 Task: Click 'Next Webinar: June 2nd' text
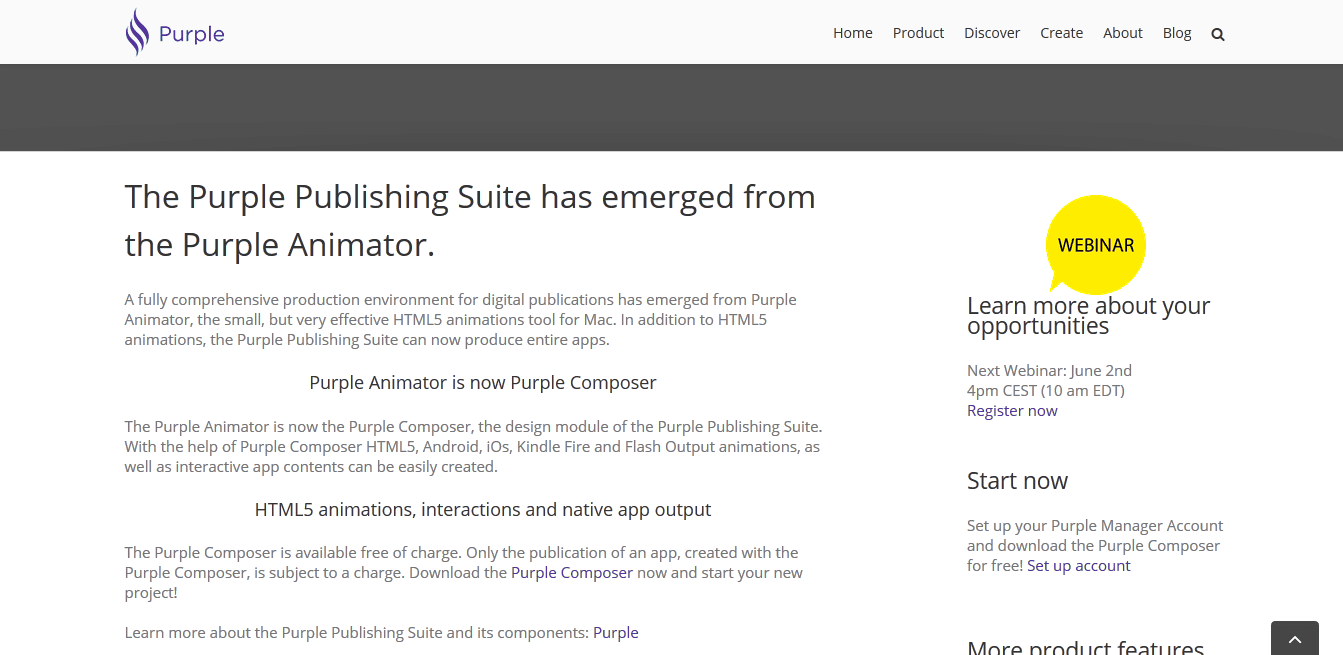[1049, 371]
